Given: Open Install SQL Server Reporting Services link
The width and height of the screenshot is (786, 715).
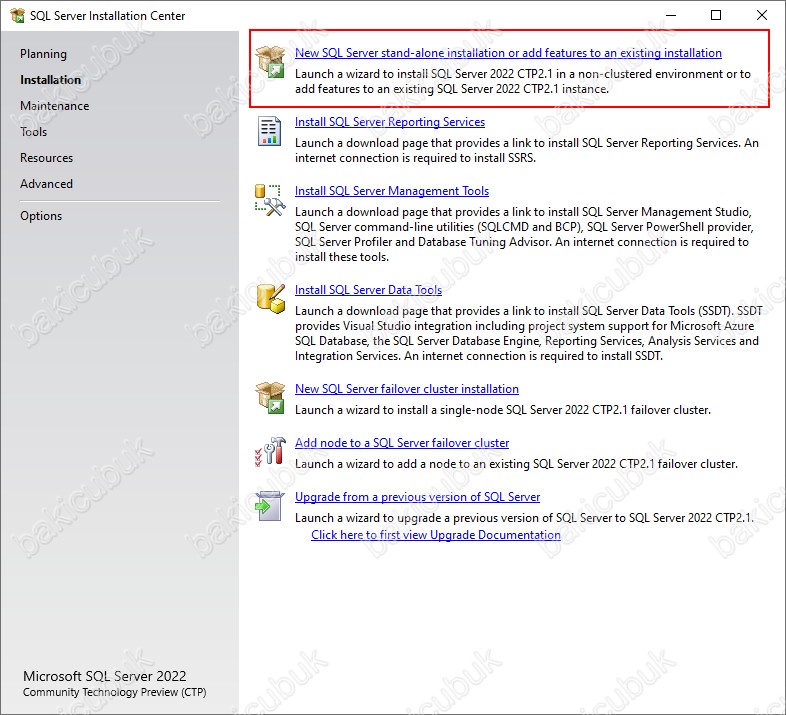Looking at the screenshot, I should click(390, 122).
